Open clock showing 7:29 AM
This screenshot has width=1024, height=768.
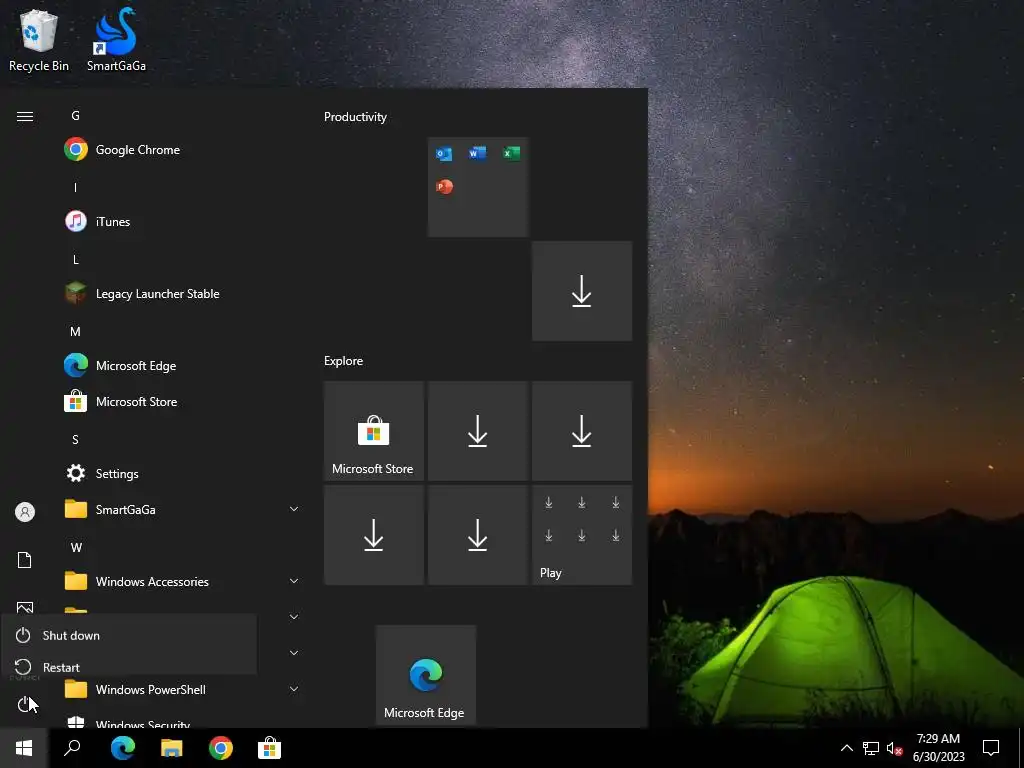point(938,748)
